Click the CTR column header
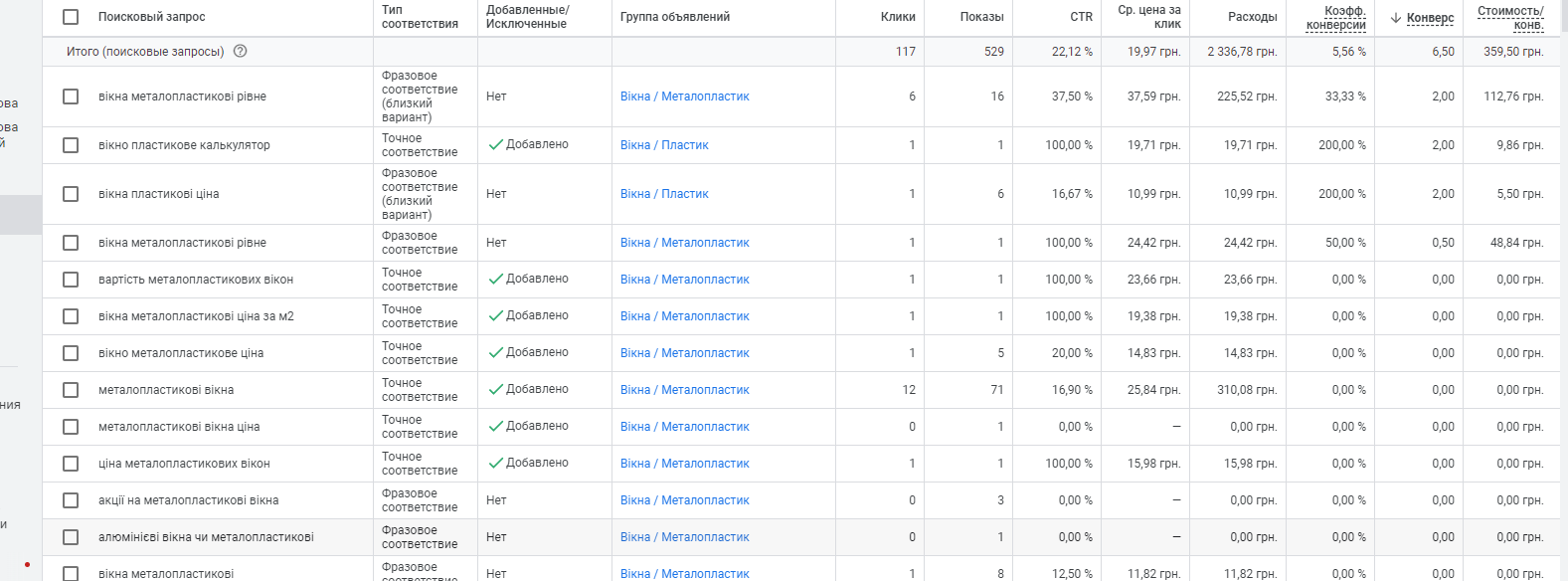Screen dimensions: 1568x581 point(1081,17)
